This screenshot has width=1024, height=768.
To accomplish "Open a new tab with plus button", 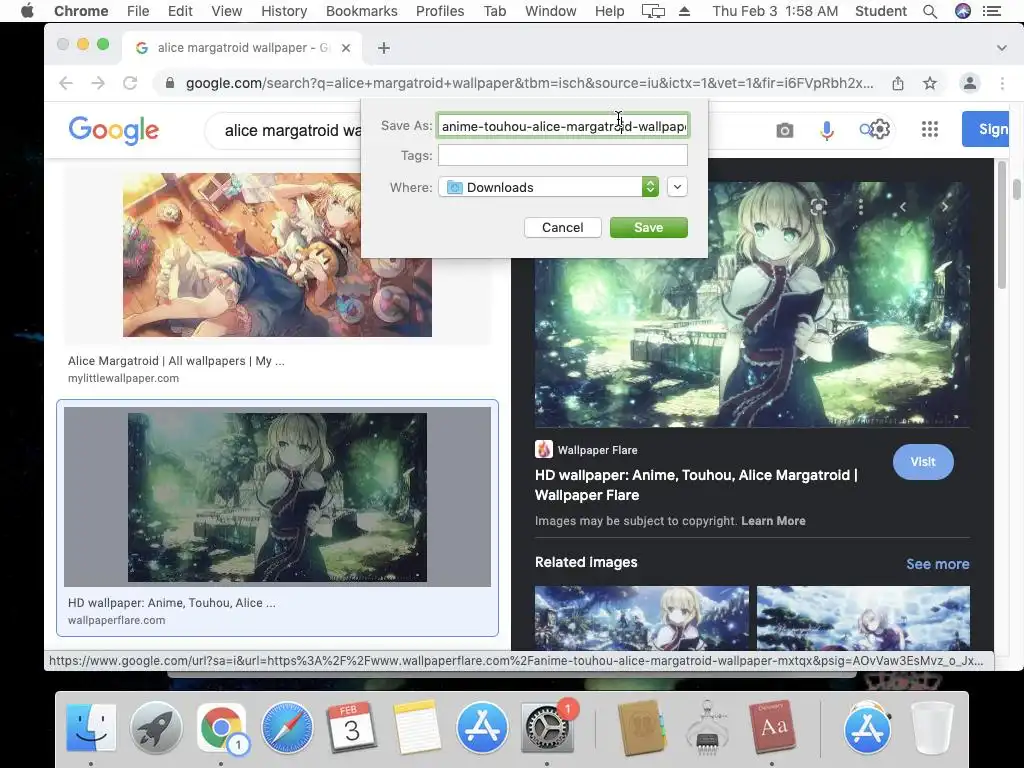I will click(383, 48).
